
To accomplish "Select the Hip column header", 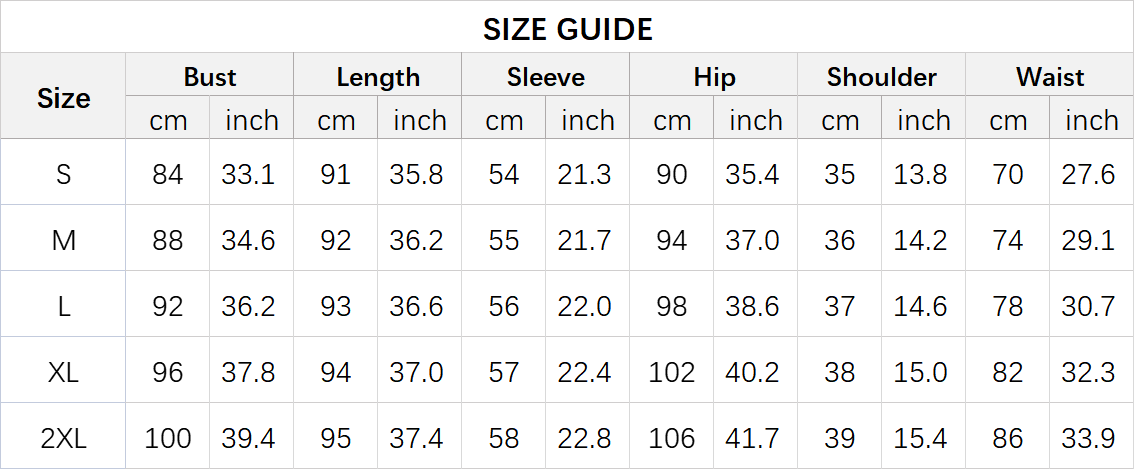I will 714,77.
